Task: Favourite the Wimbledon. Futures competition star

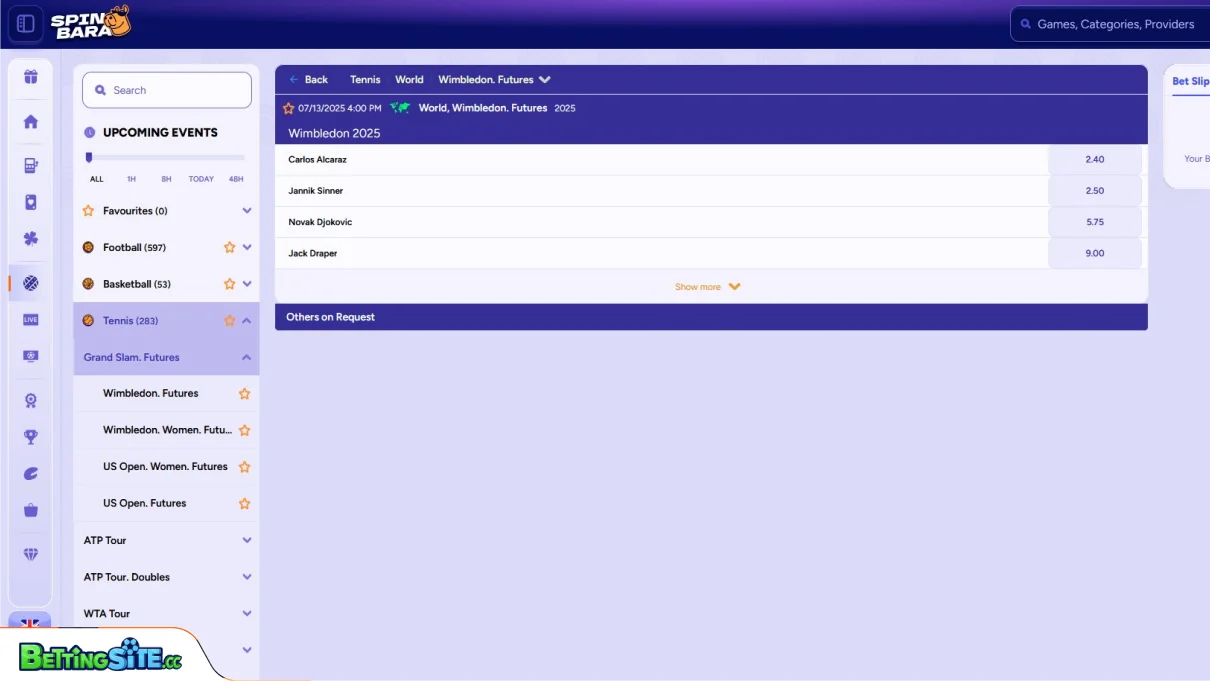Action: coord(243,393)
